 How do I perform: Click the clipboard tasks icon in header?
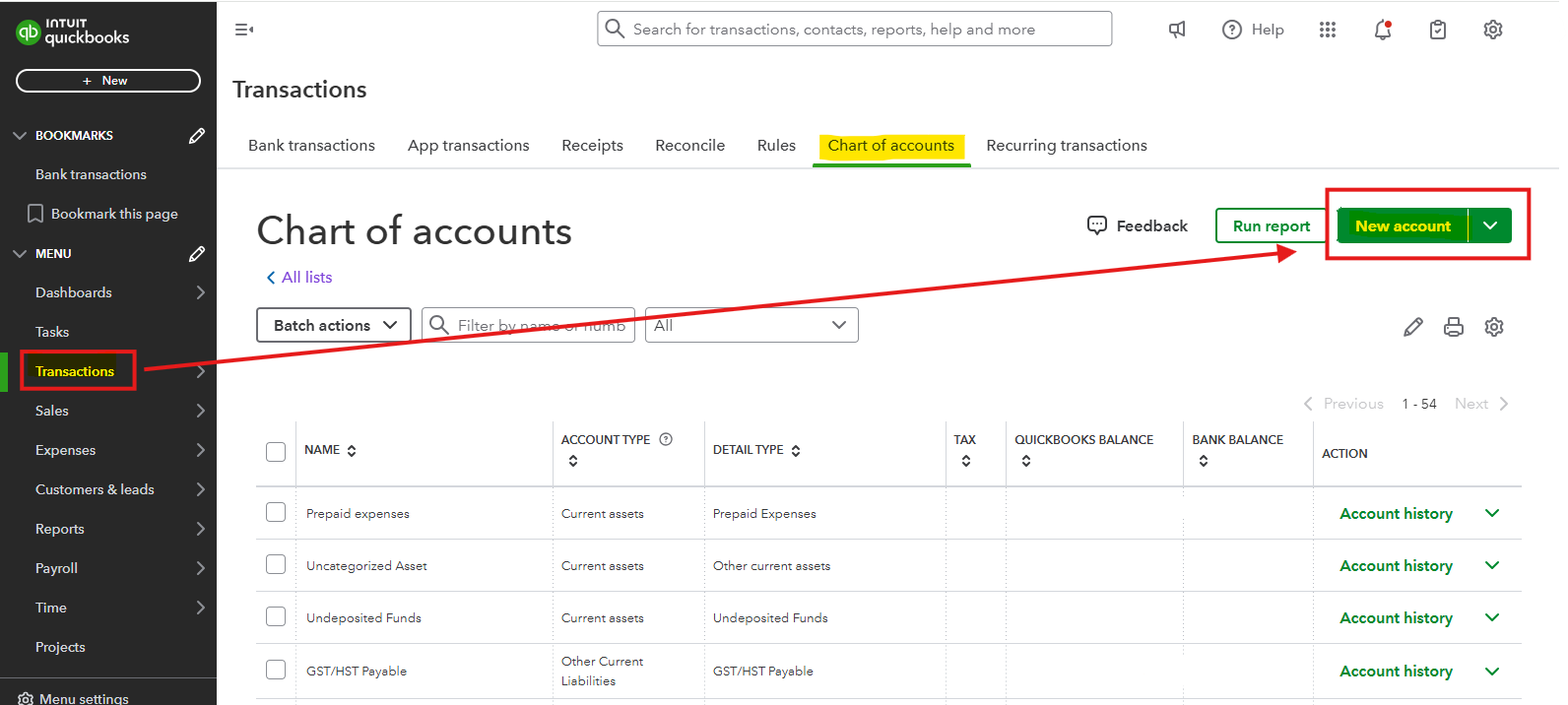coord(1438,30)
